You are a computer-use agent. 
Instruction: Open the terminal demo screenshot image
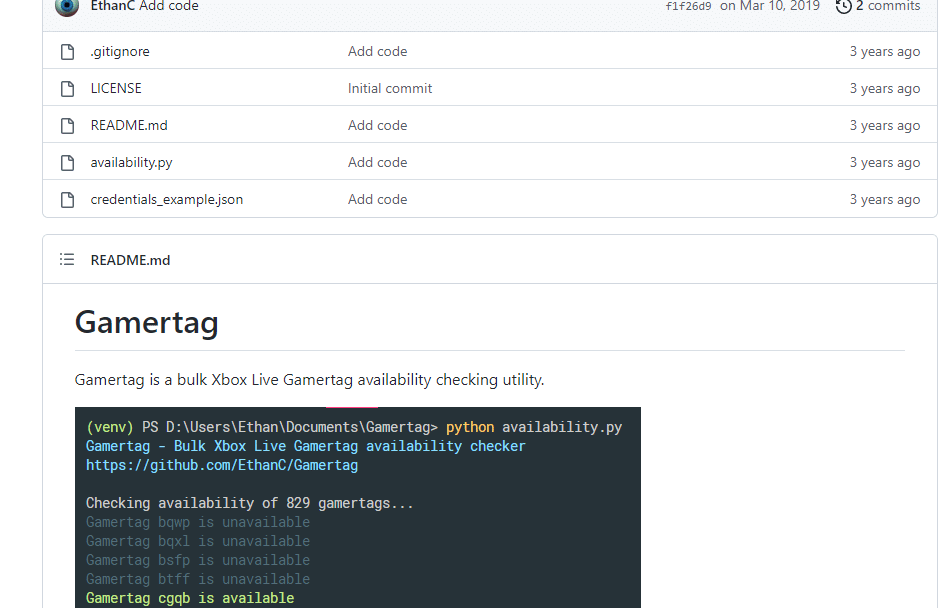click(x=358, y=508)
